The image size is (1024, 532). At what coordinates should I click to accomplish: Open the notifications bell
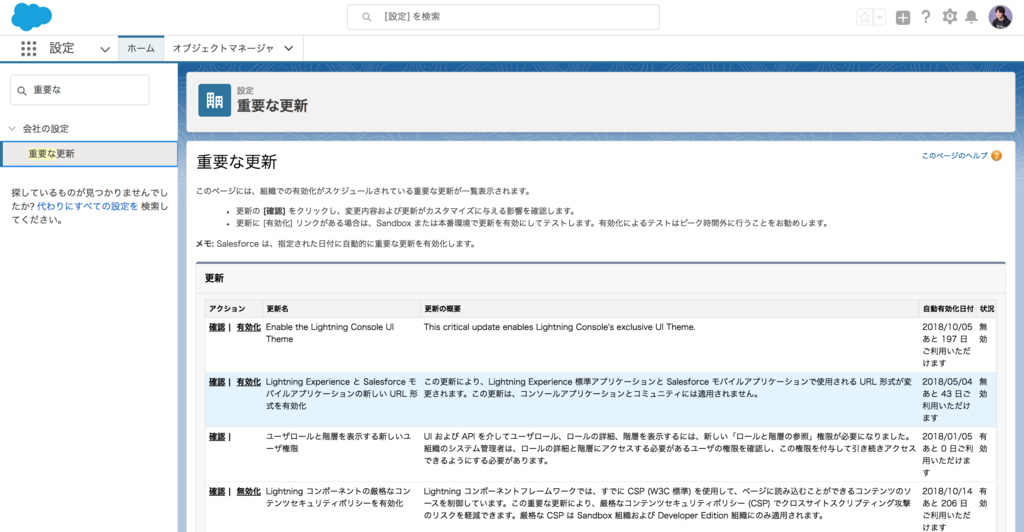pyautogui.click(x=972, y=17)
